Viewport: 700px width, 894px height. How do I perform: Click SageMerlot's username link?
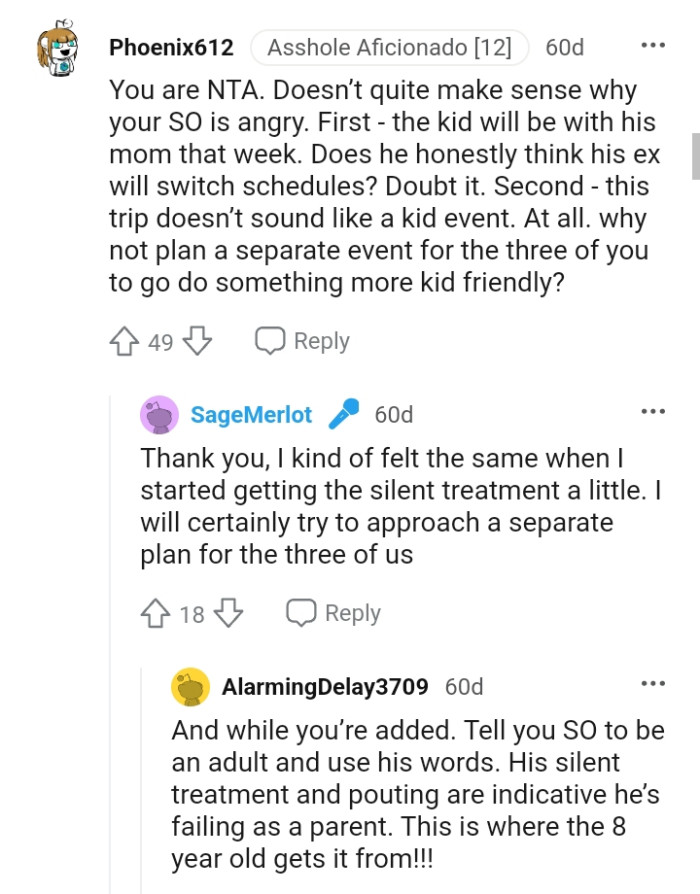coord(250,414)
